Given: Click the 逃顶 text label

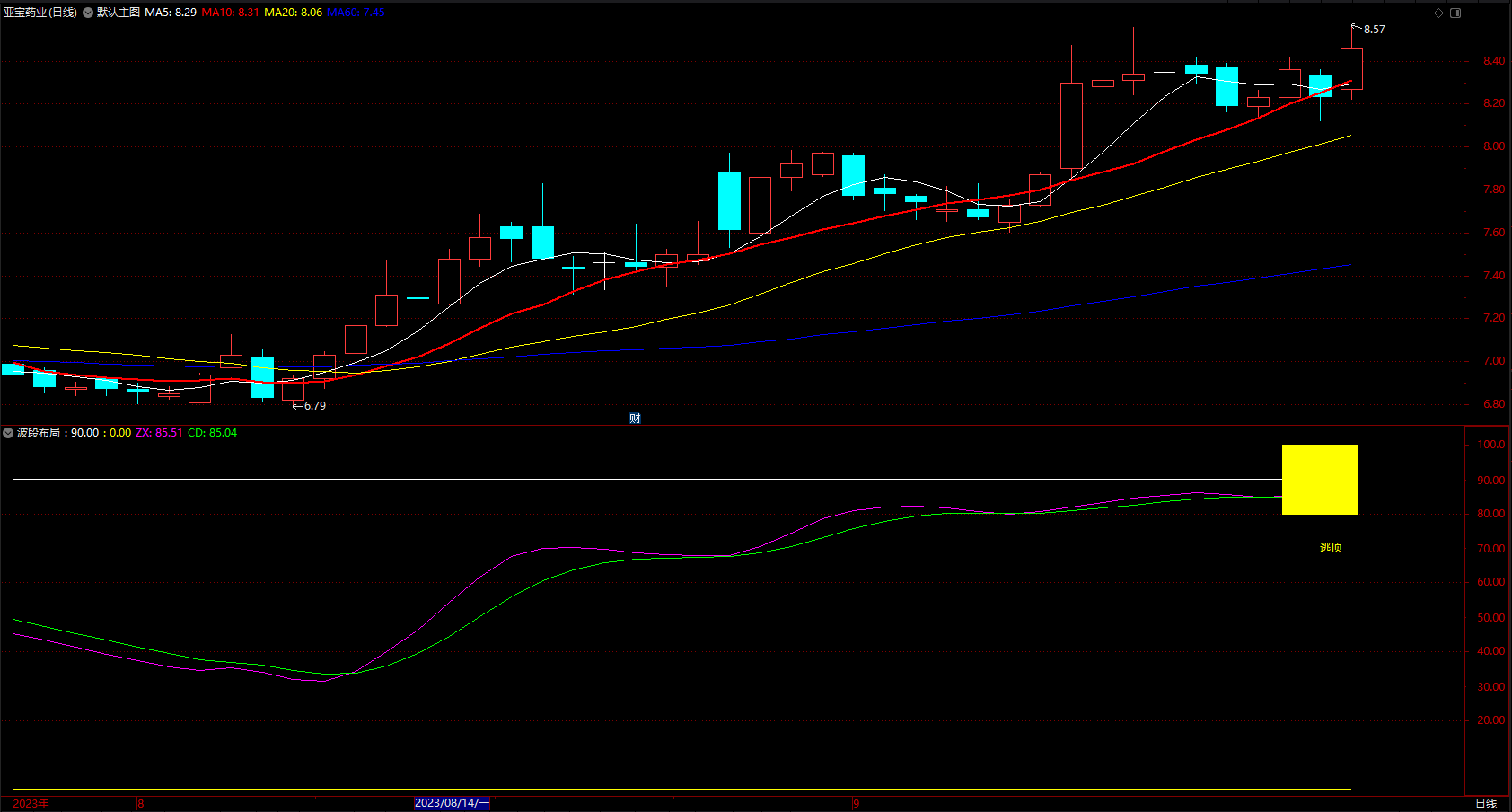Looking at the screenshot, I should (x=1331, y=548).
